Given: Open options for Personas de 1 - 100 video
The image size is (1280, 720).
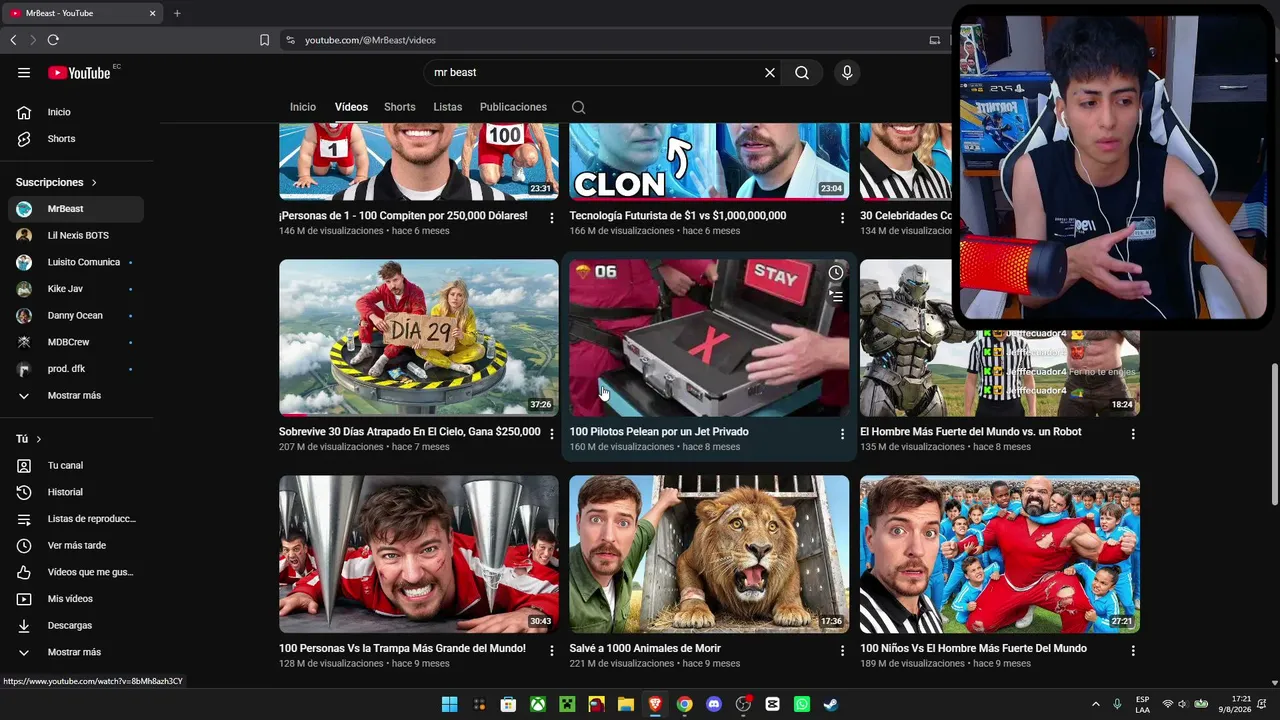Looking at the screenshot, I should (x=552, y=217).
